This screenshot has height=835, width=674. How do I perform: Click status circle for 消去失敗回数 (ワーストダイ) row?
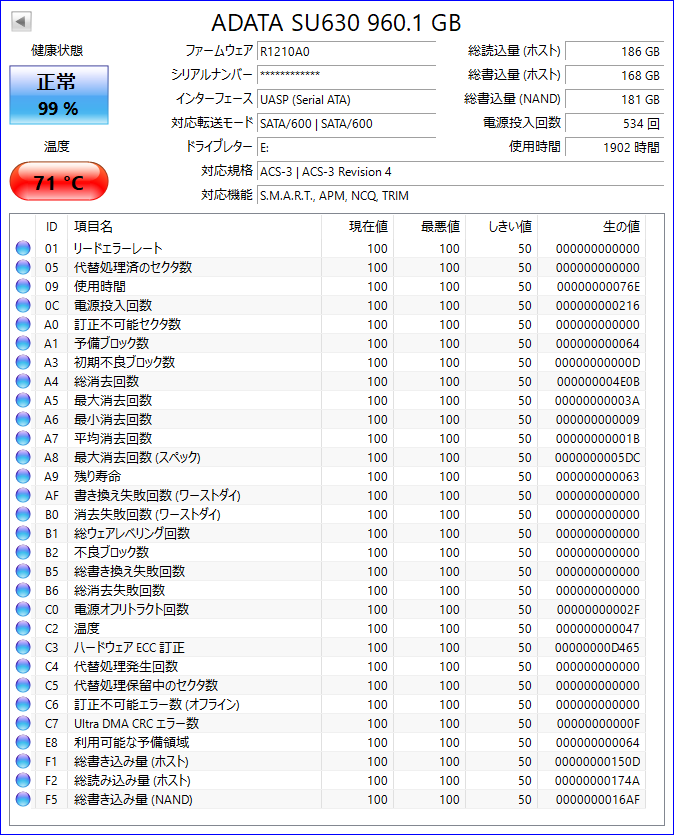coord(23,514)
